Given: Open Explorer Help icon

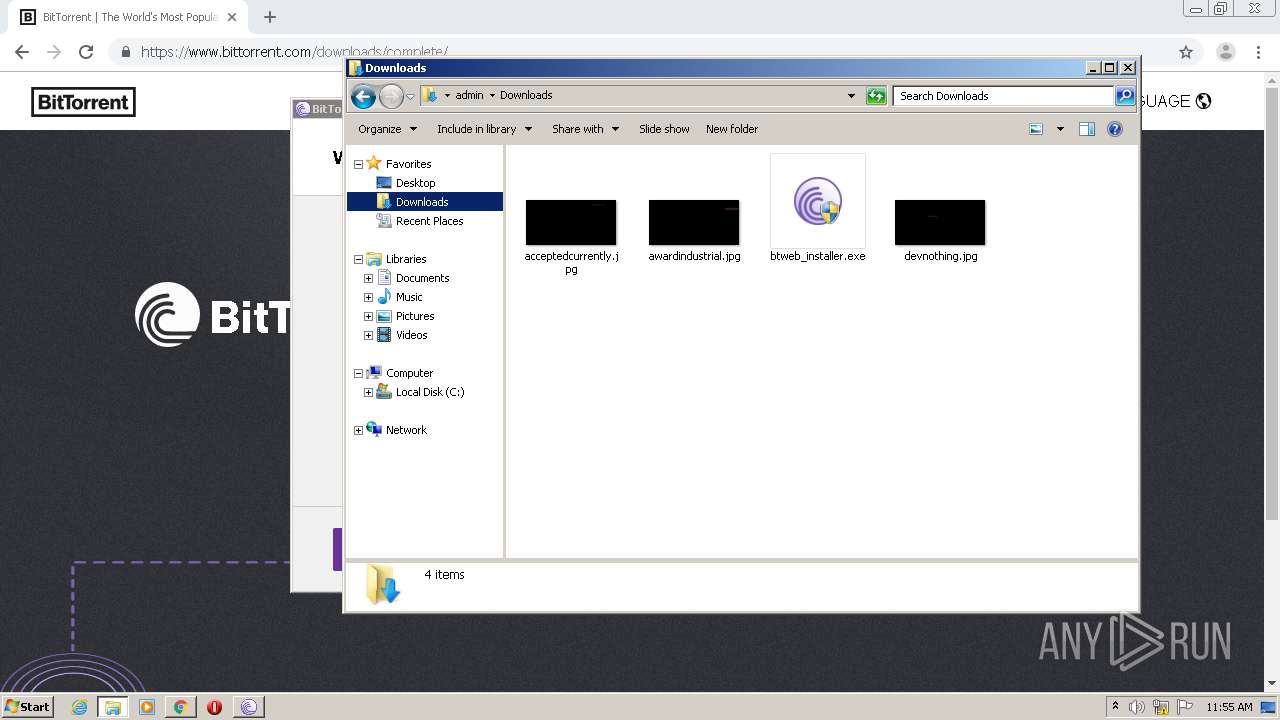Looking at the screenshot, I should (x=1115, y=129).
